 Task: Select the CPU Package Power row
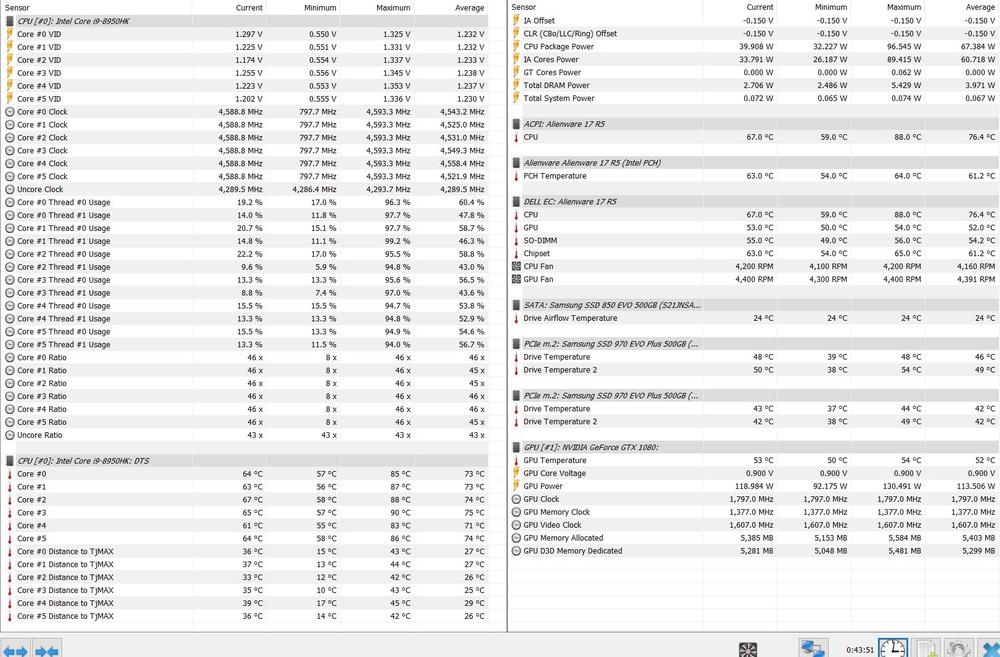point(558,46)
